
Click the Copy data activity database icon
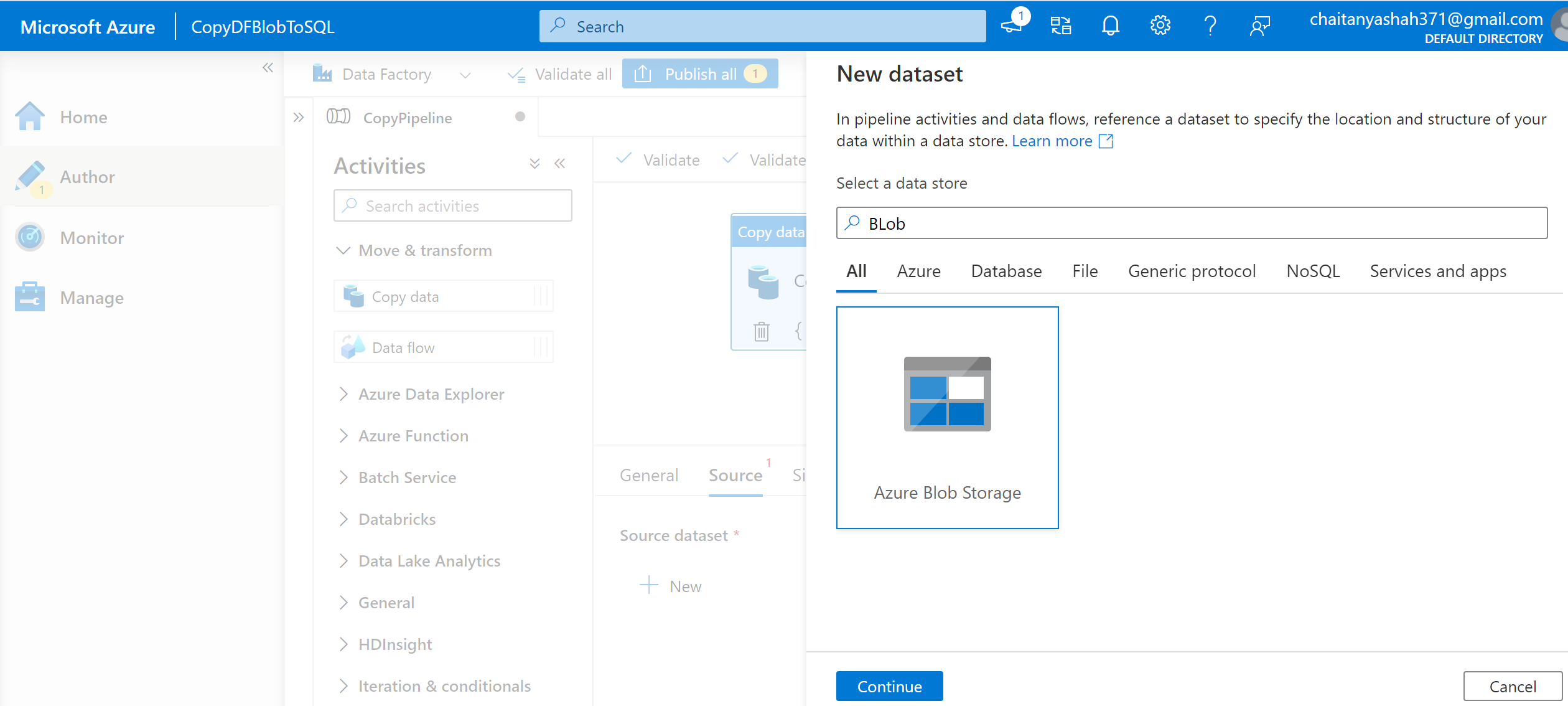pos(763,281)
